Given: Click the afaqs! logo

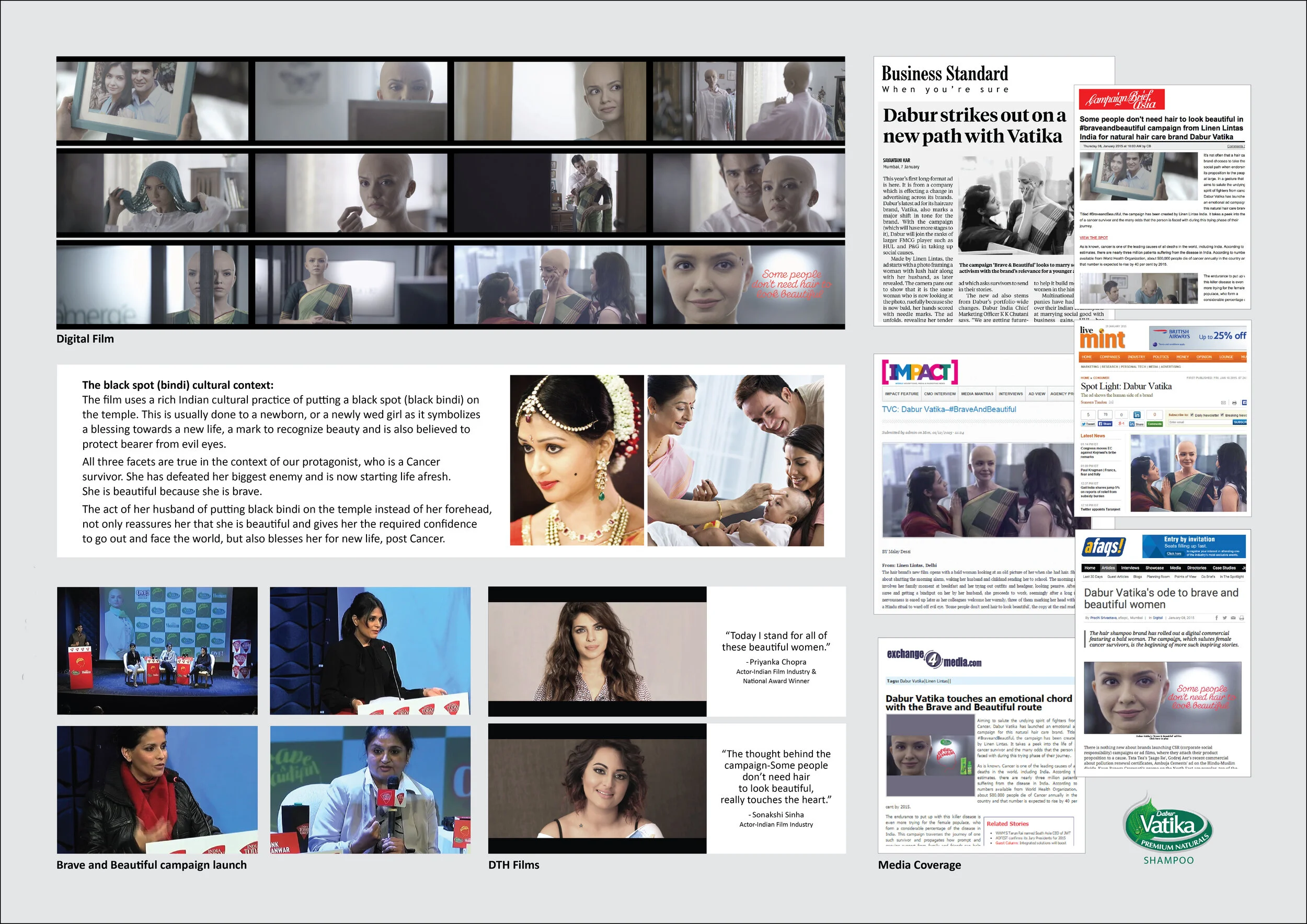Looking at the screenshot, I should coord(1103,547).
